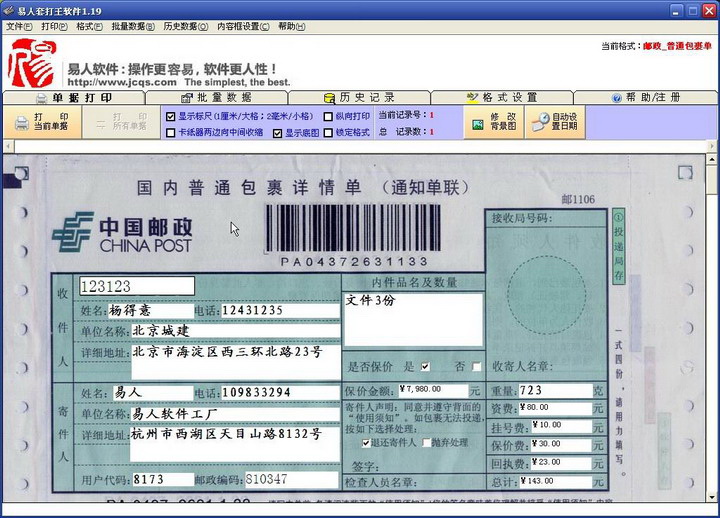
Task: Click sender address field 杭州市西湖区天目山路8132号
Action: (235, 444)
